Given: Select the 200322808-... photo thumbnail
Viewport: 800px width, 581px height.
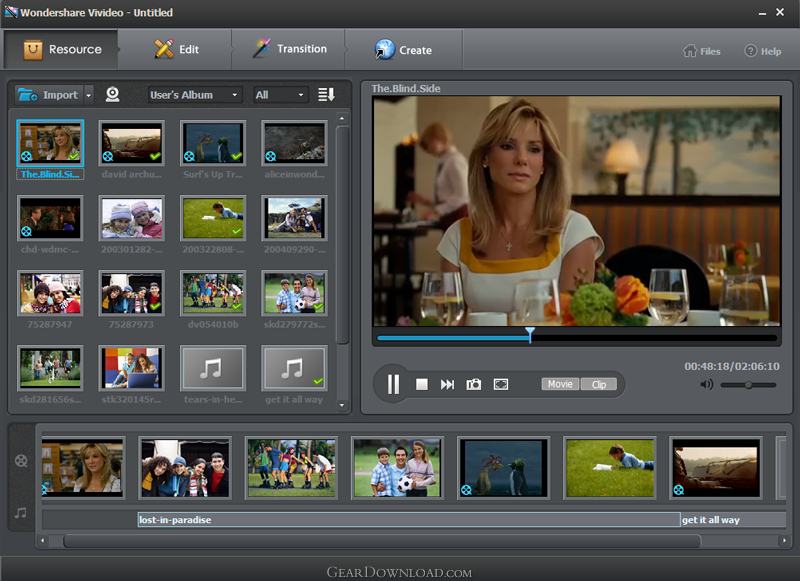Looking at the screenshot, I should click(213, 218).
